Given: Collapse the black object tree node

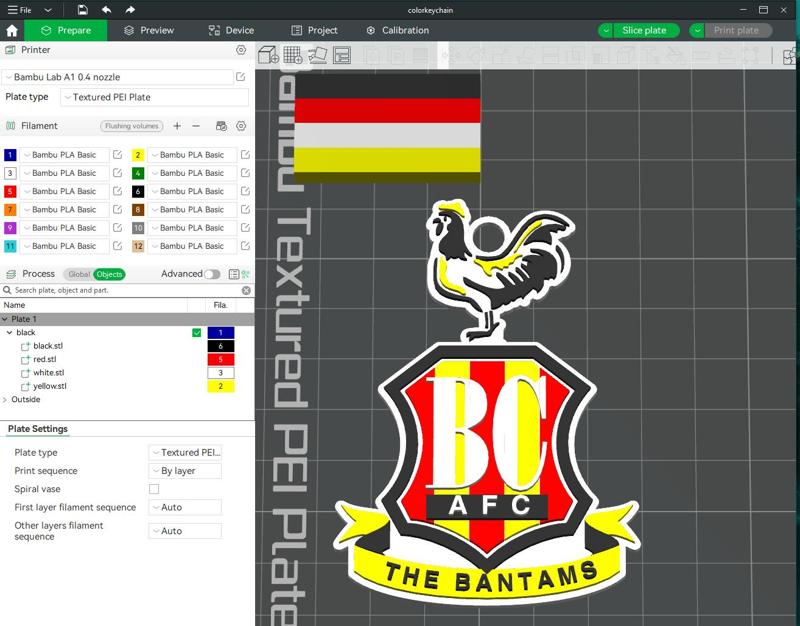Looking at the screenshot, I should coord(9,333).
